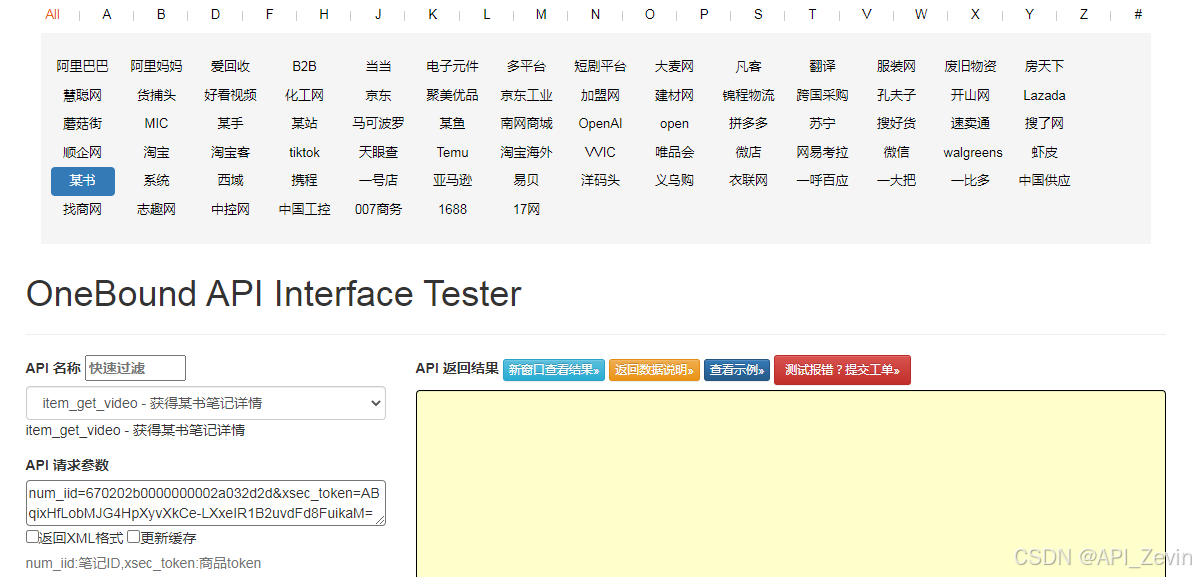Select the 虾皮 platform
Viewport: 1196px width, 577px height.
coord(1044,153)
